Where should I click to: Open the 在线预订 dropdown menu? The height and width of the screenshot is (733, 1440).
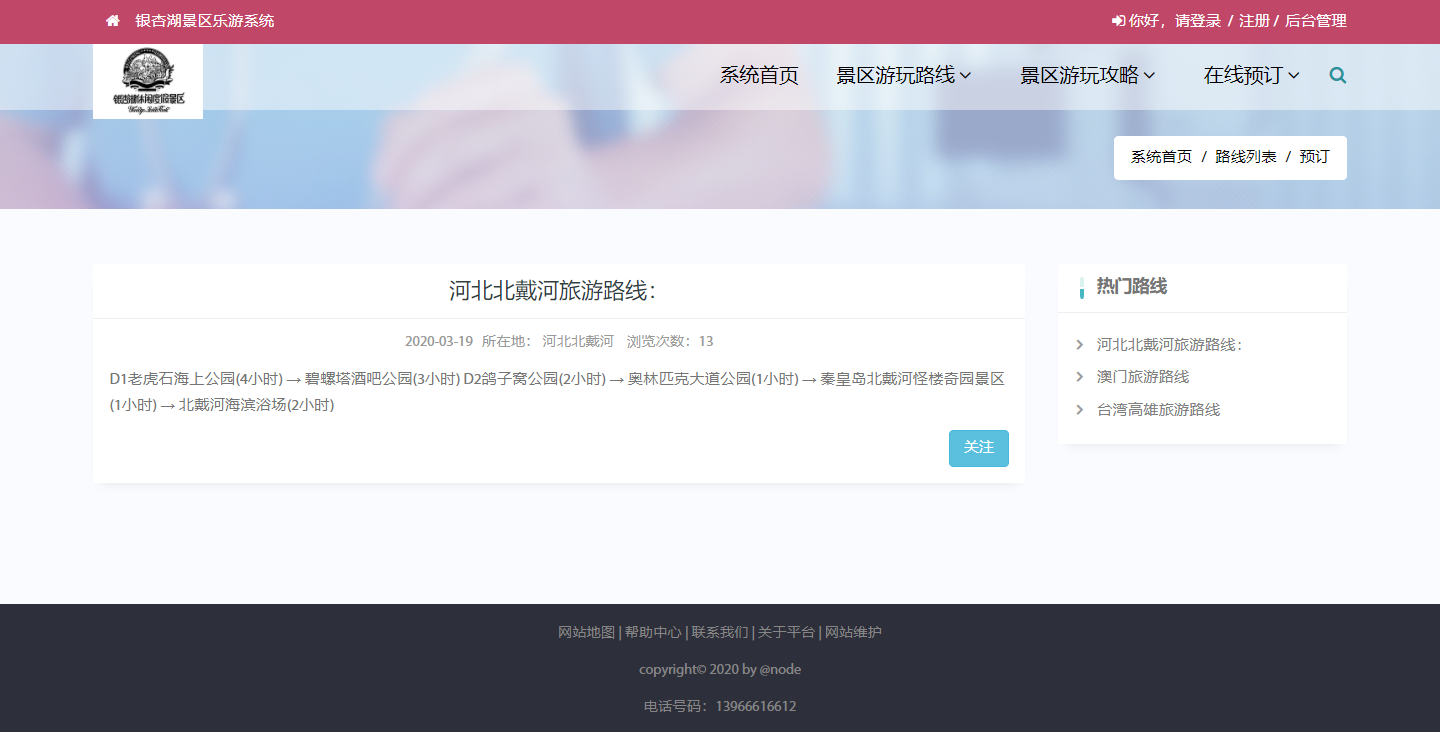click(x=1251, y=75)
